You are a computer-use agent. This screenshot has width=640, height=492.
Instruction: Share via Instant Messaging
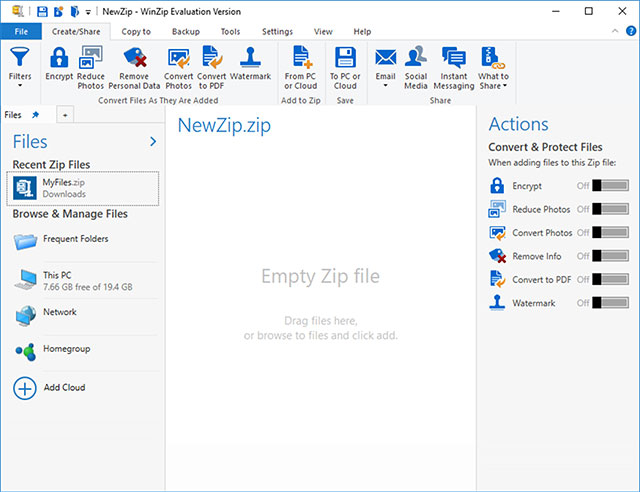pyautogui.click(x=454, y=68)
